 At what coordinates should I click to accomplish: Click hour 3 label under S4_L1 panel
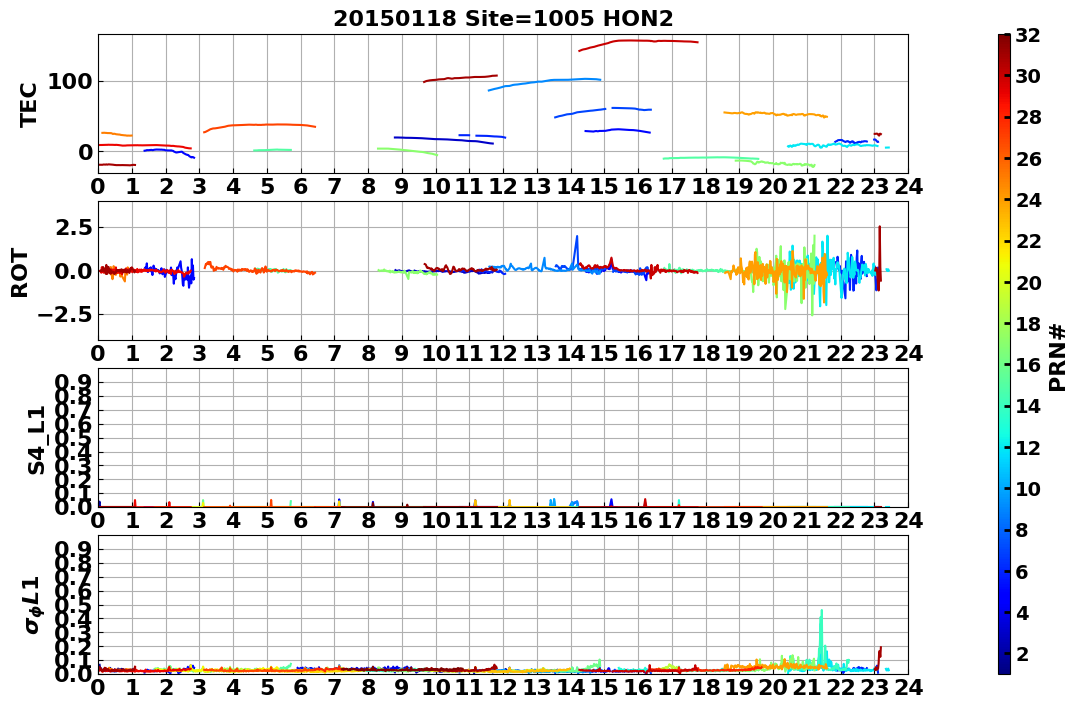tap(200, 521)
